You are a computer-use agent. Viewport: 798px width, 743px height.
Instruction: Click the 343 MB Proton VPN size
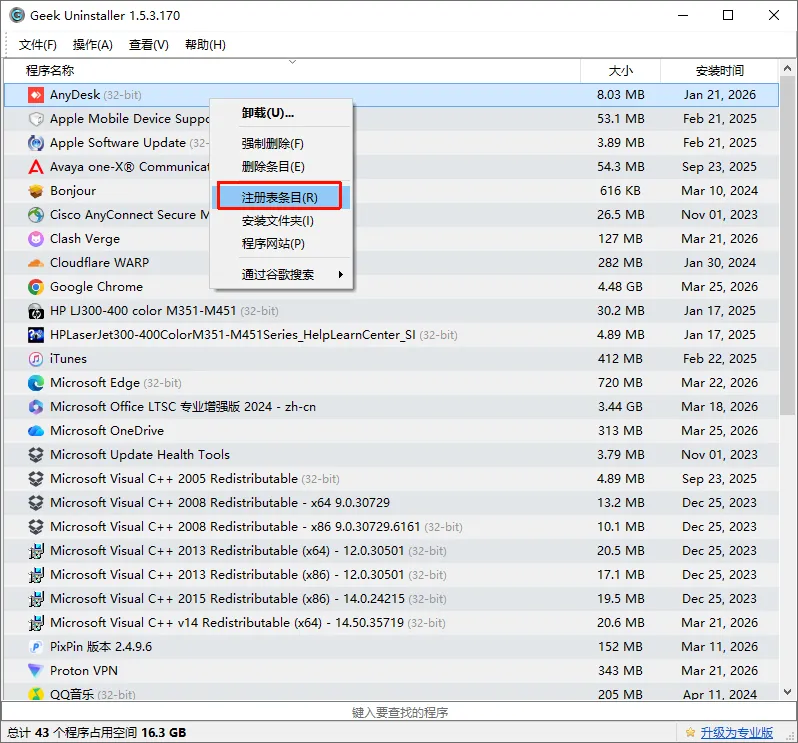click(620, 671)
